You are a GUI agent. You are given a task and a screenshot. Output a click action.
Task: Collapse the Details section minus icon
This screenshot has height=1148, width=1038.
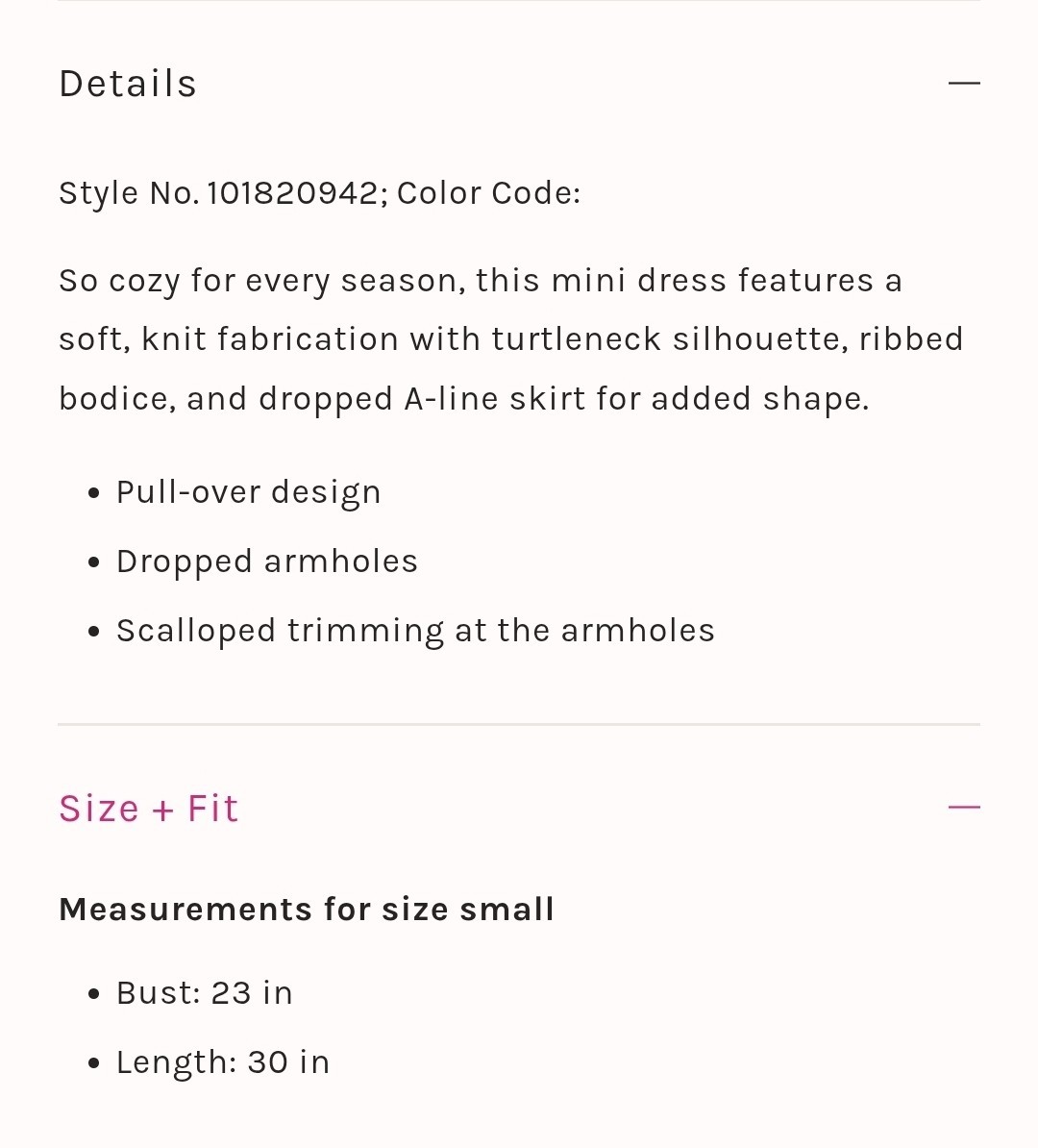pyautogui.click(x=963, y=84)
